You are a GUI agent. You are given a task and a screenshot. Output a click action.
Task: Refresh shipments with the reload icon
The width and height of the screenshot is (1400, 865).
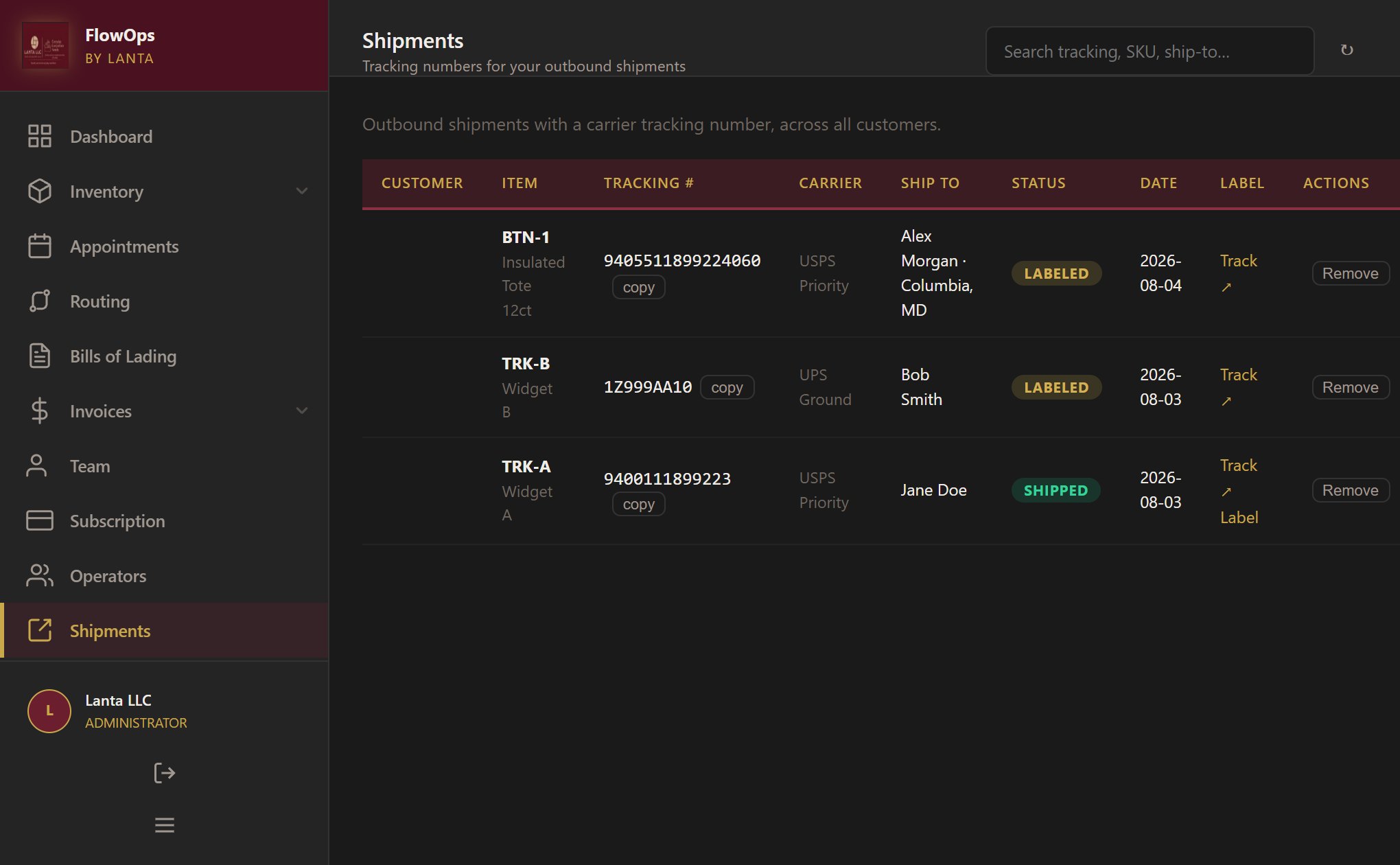(1347, 50)
